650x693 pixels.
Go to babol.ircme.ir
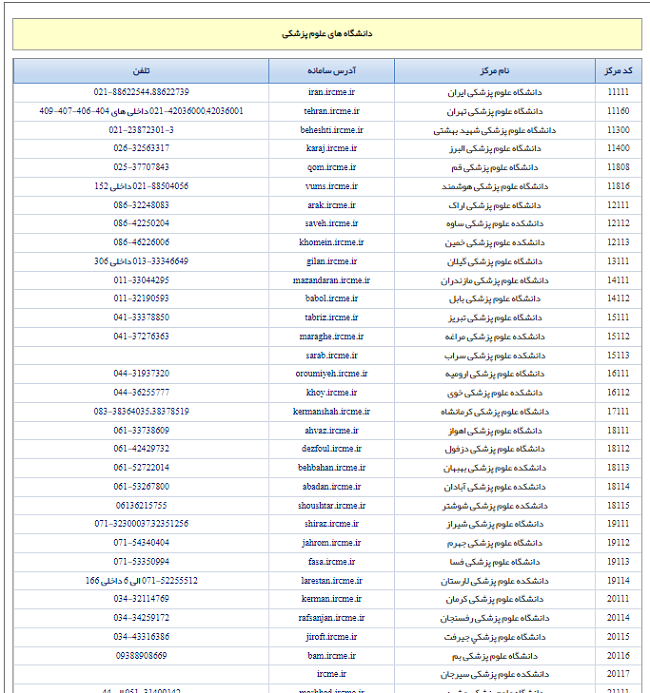click(331, 298)
